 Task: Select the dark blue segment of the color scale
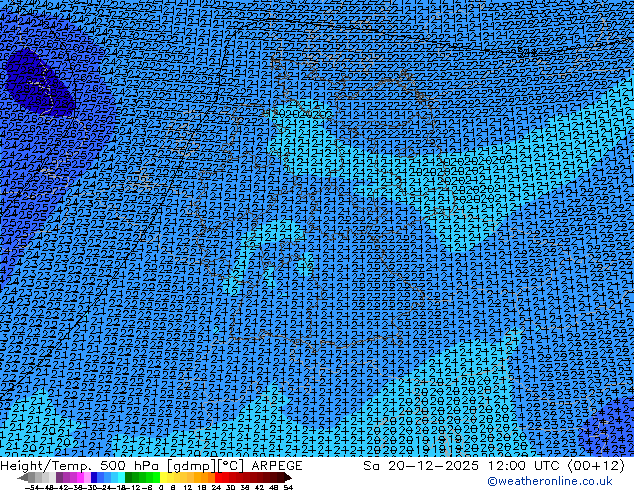click(x=94, y=478)
